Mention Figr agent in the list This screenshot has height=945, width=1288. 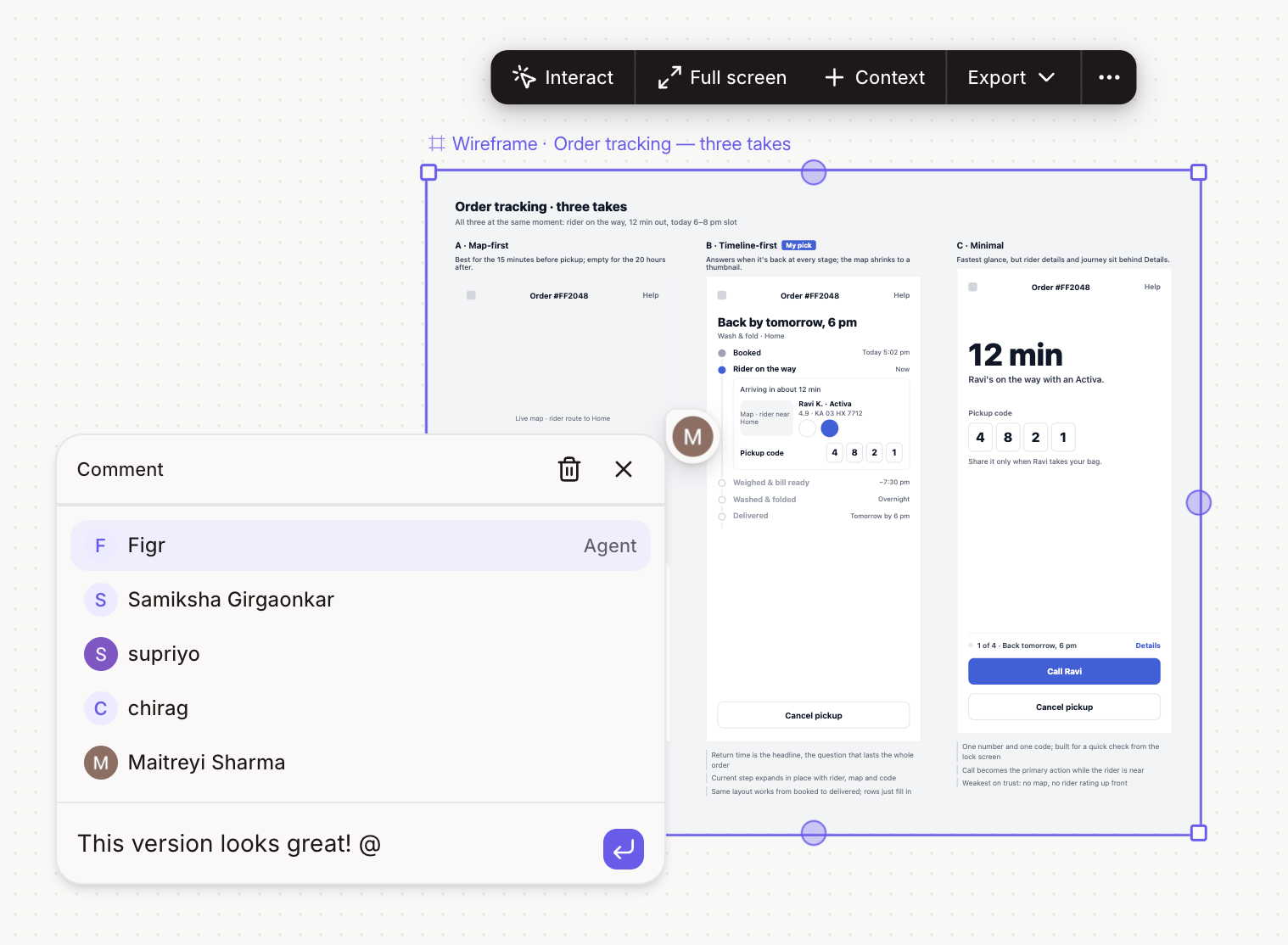pos(361,545)
